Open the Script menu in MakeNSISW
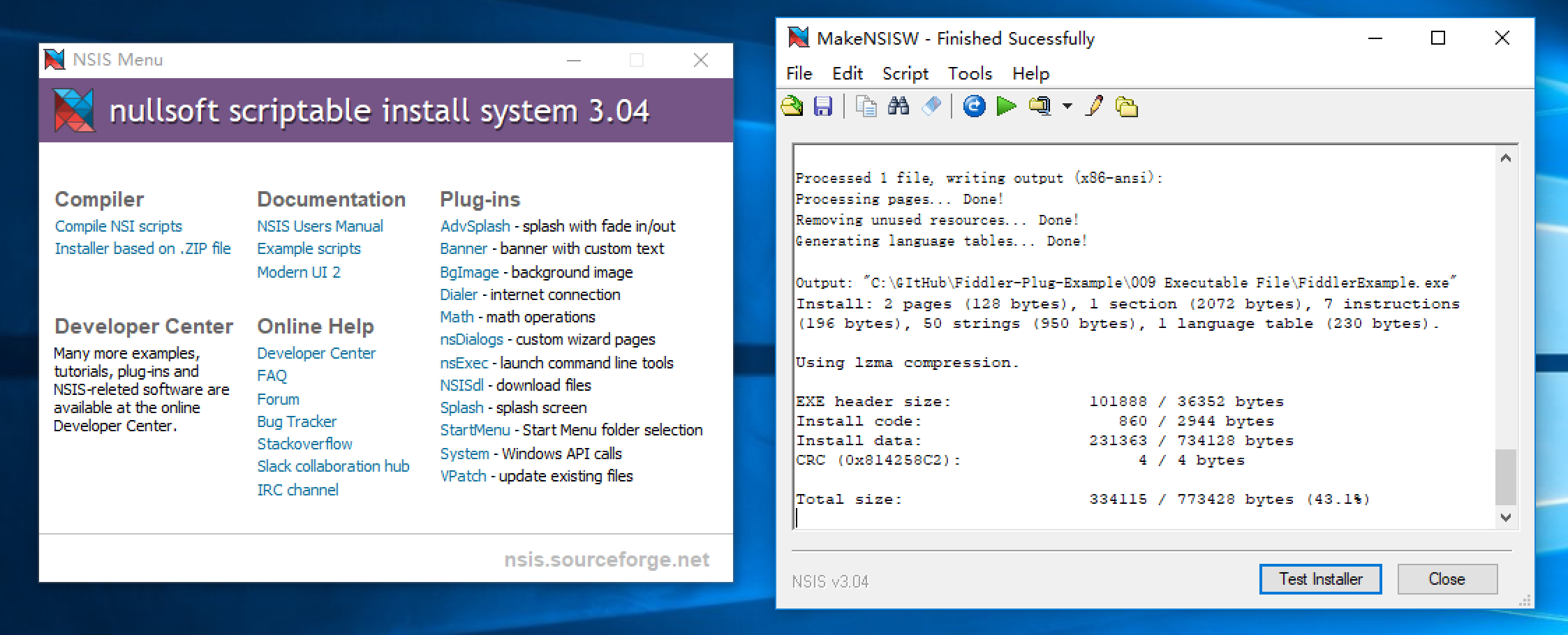The height and width of the screenshot is (635, 1568). 905,73
